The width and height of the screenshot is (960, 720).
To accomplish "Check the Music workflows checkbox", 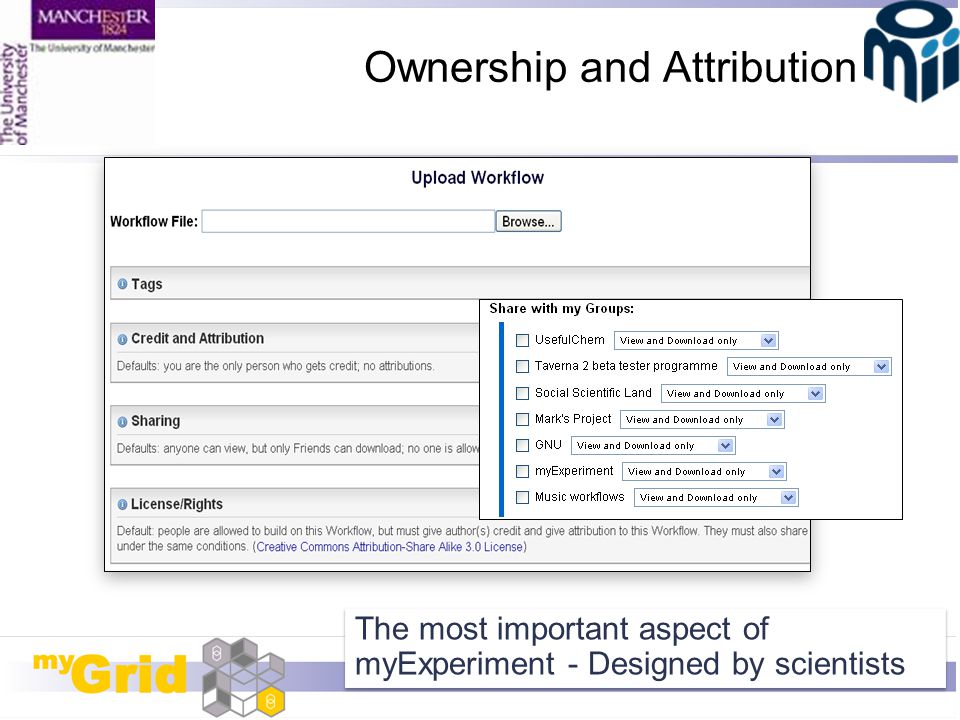I will (x=522, y=497).
